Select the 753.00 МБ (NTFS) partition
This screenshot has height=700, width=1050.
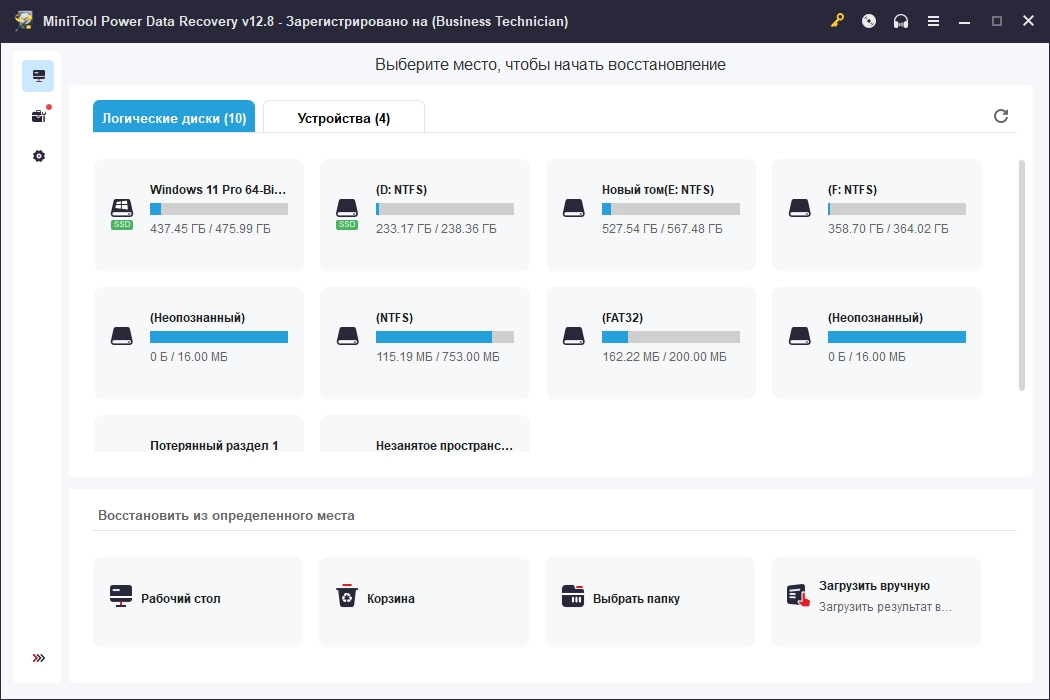(x=425, y=343)
